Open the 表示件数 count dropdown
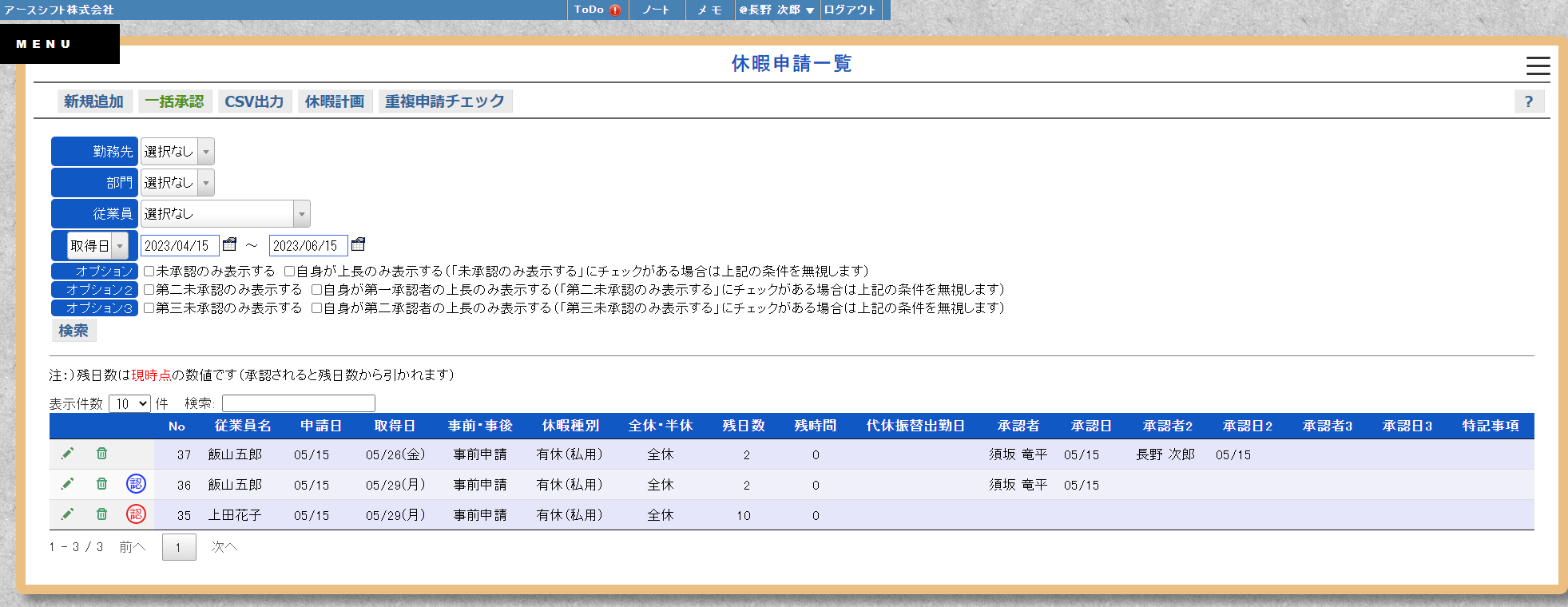The width and height of the screenshot is (1568, 607). click(x=129, y=404)
